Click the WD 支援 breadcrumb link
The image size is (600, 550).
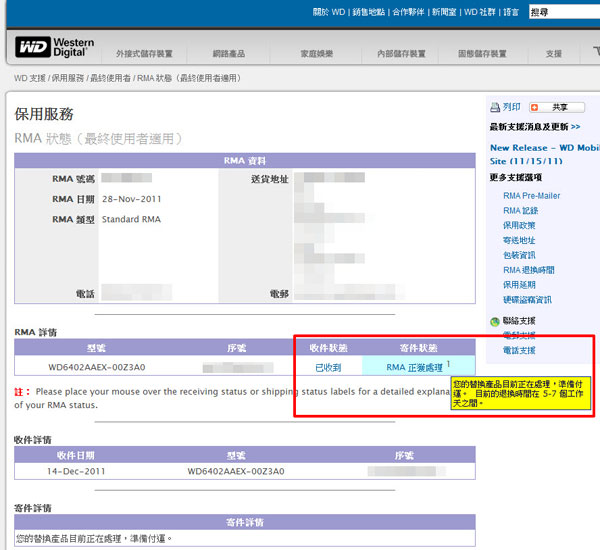pyautogui.click(x=30, y=78)
